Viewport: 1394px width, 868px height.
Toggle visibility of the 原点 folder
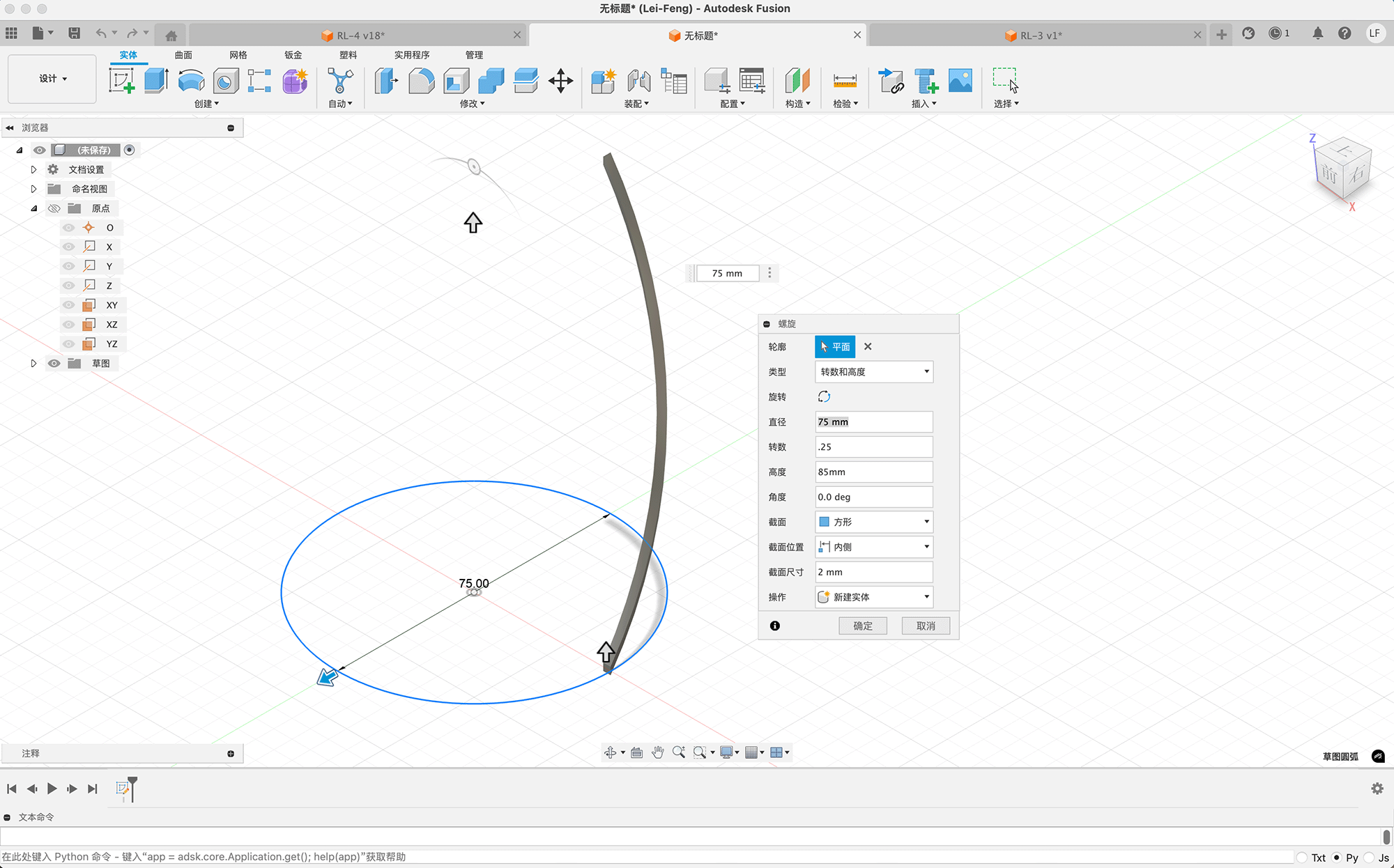point(54,208)
